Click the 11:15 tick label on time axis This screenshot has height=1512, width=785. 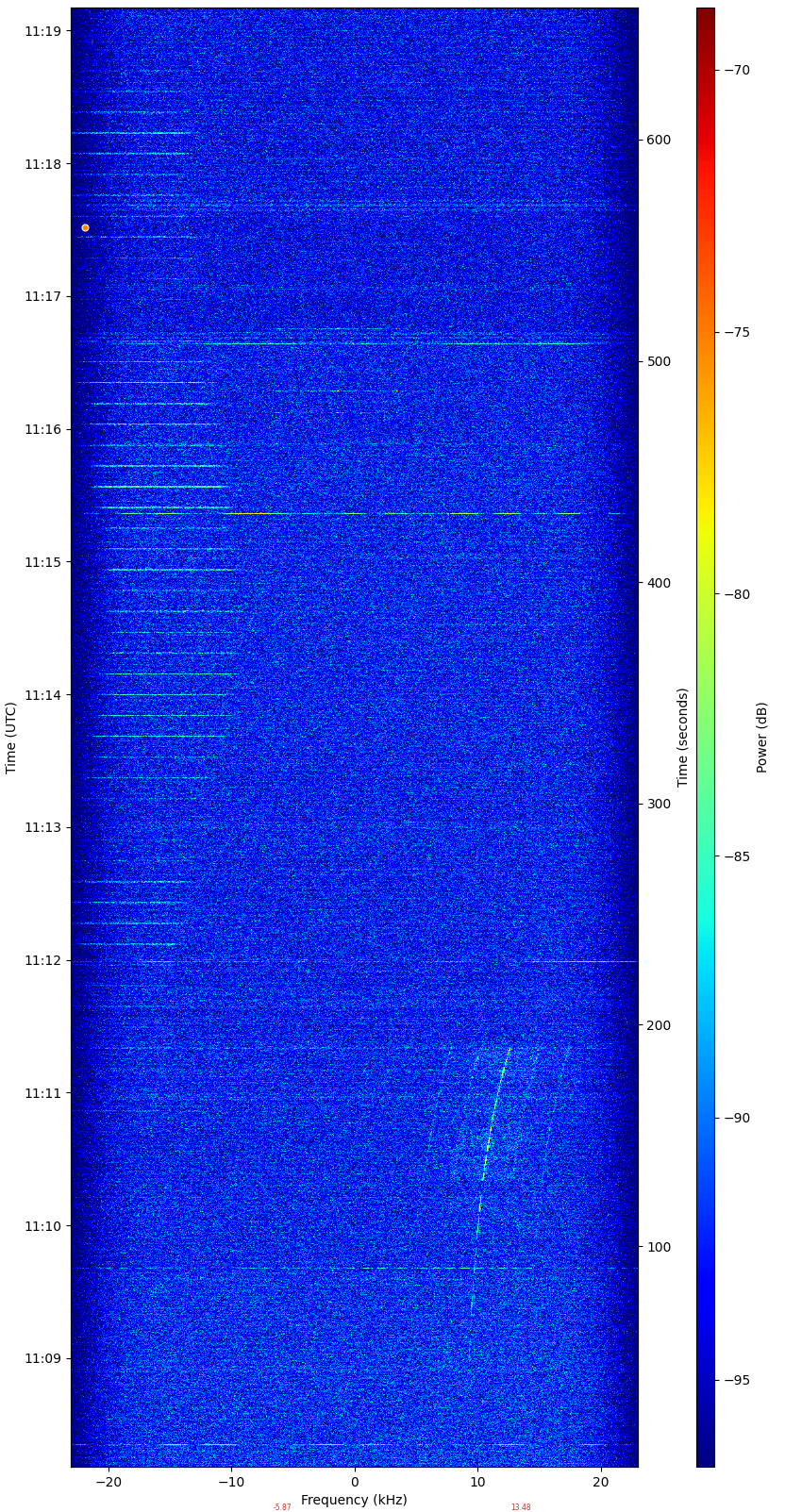point(42,562)
